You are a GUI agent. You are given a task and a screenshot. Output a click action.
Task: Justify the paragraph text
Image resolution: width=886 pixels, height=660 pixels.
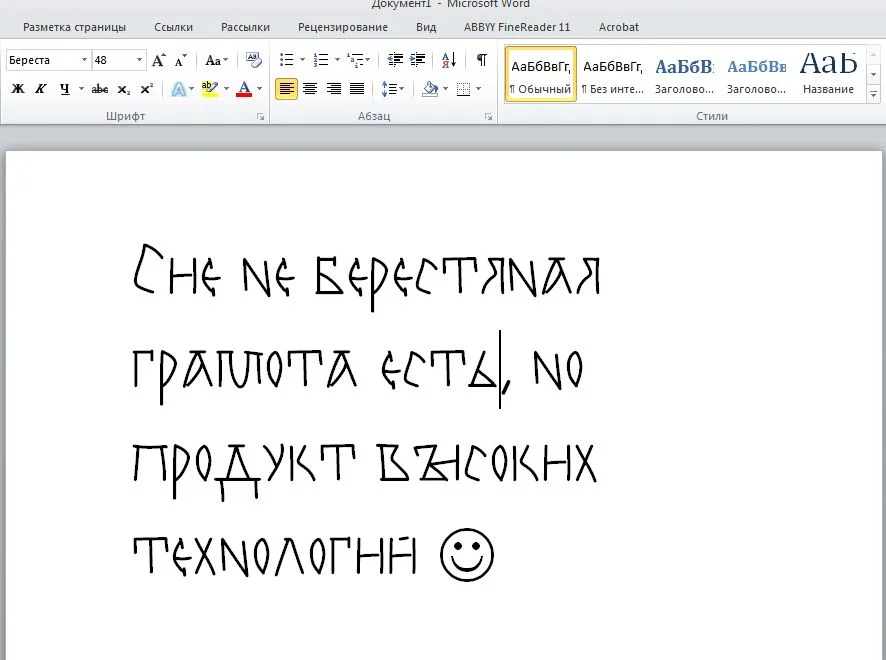click(357, 89)
